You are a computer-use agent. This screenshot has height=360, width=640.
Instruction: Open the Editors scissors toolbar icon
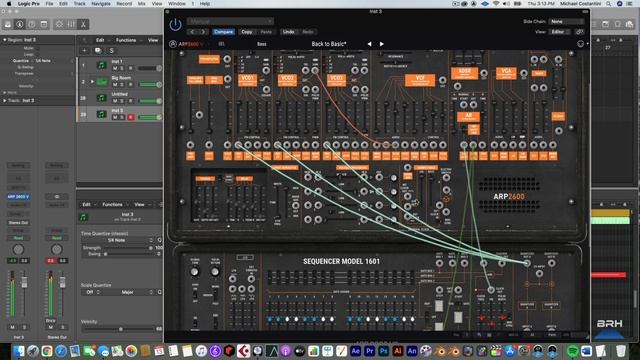pyautogui.click(x=83, y=24)
